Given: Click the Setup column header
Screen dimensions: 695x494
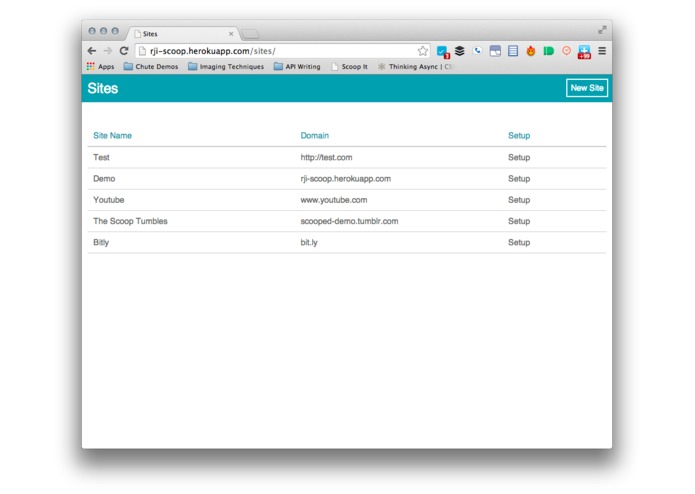Looking at the screenshot, I should pos(519,136).
